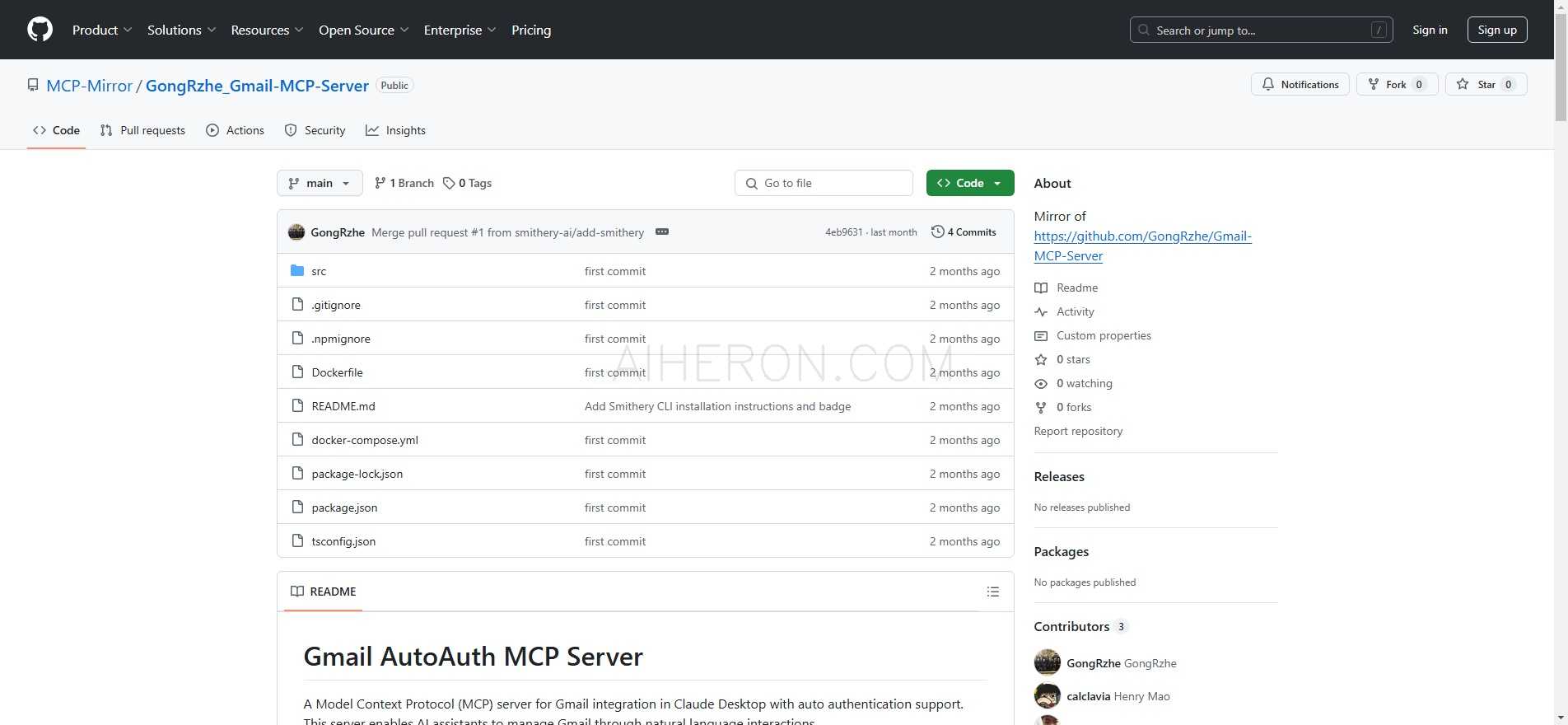Open the green Code dropdown button
Viewport: 1568px width, 725px height.
click(970, 183)
